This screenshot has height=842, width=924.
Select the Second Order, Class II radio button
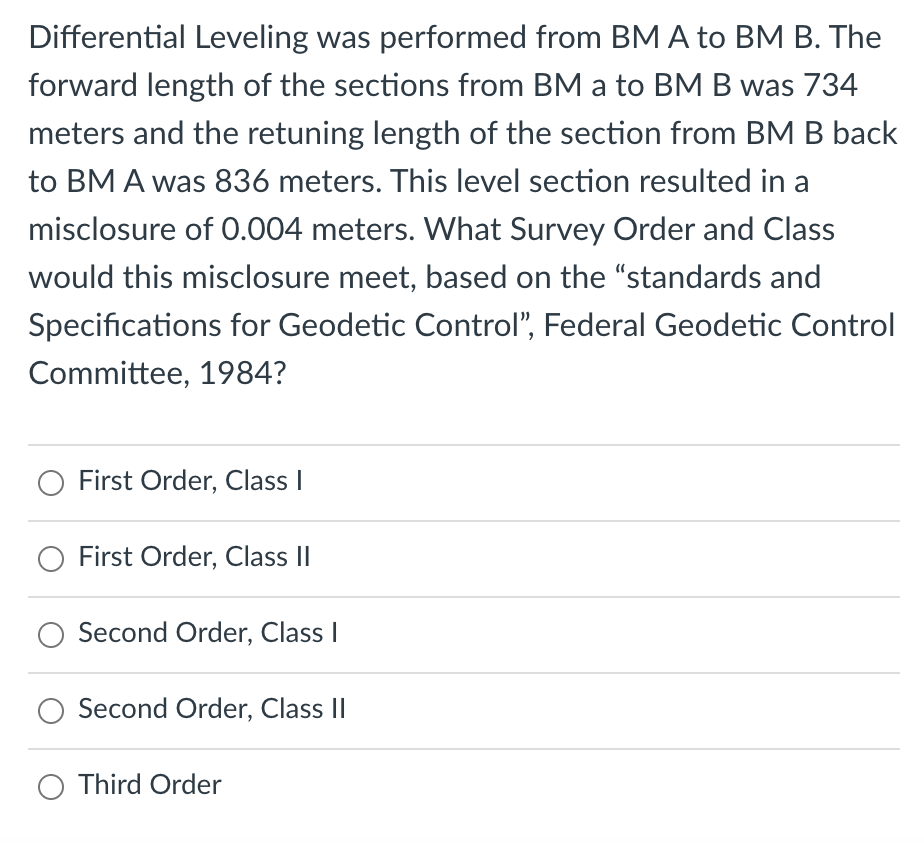(50, 710)
